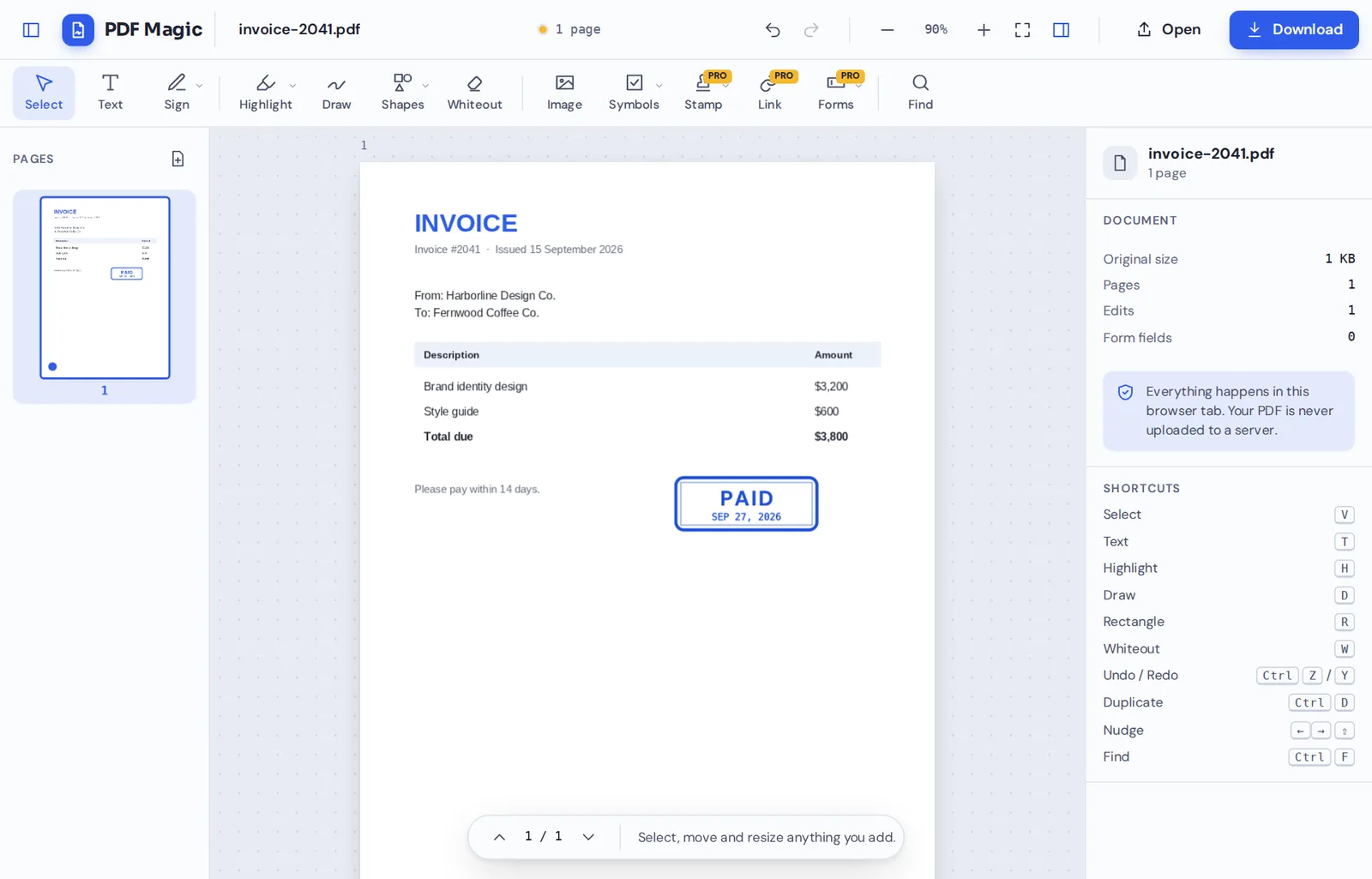This screenshot has height=879, width=1372.
Task: Undo the last edit
Action: click(773, 30)
